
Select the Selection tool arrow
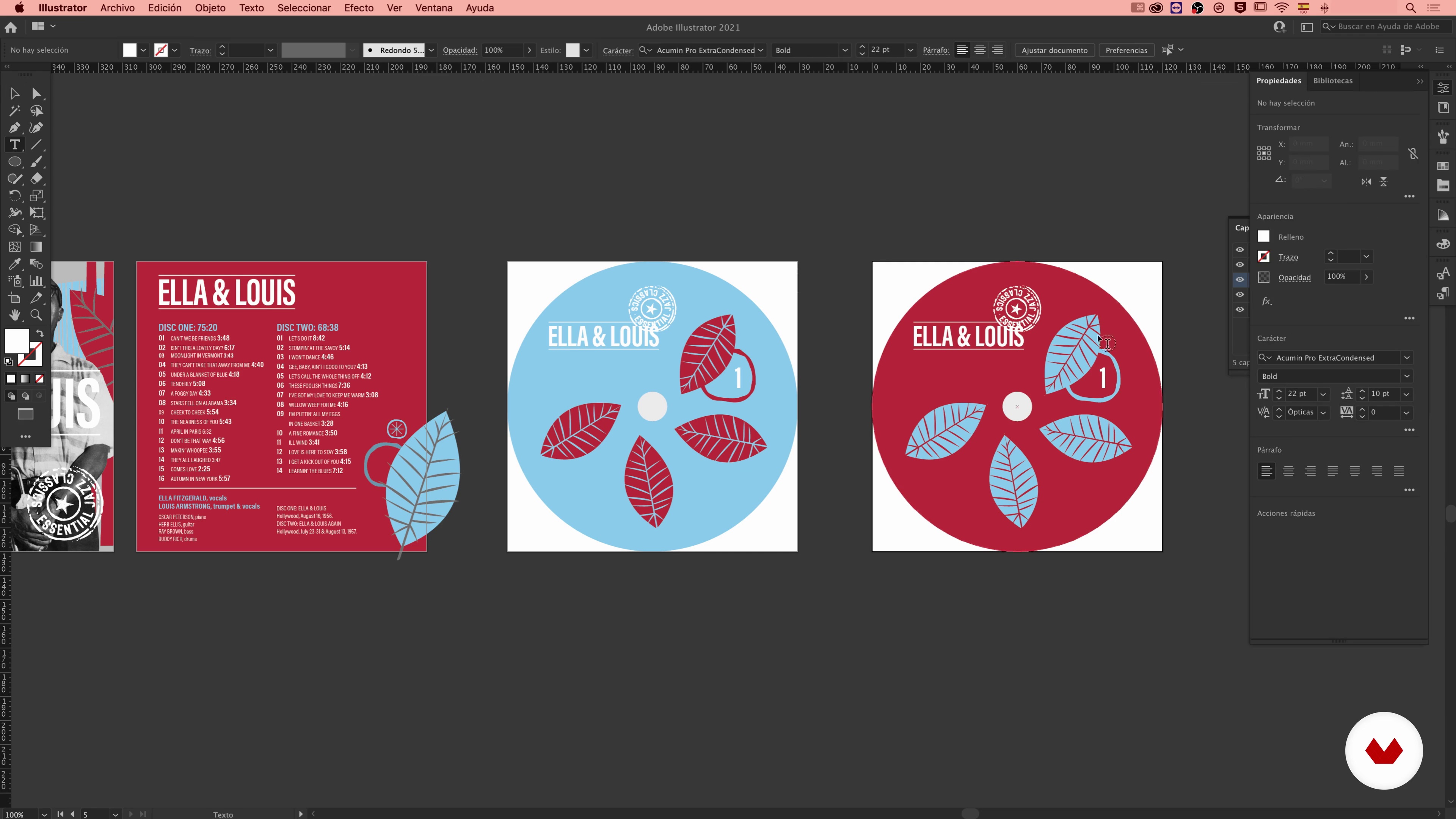(15, 93)
